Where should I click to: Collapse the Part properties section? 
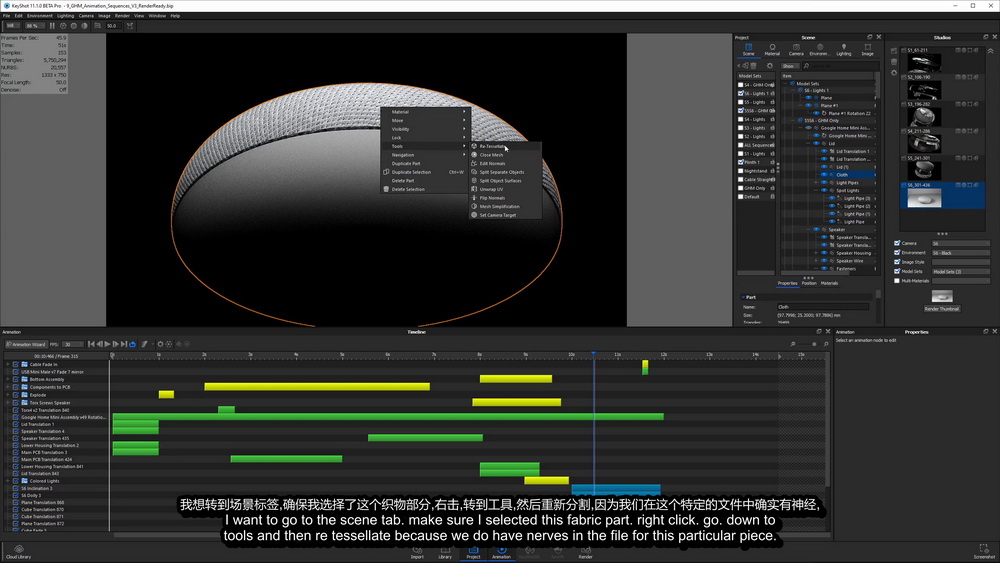(x=743, y=297)
